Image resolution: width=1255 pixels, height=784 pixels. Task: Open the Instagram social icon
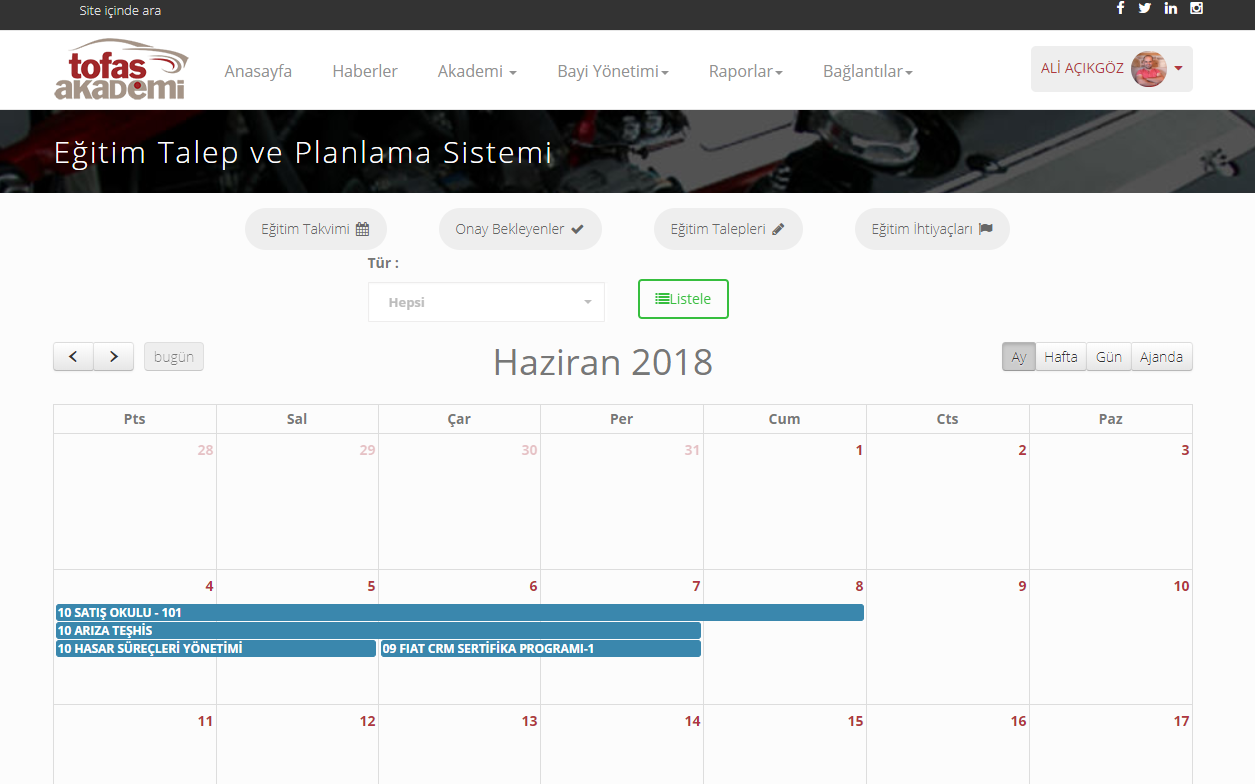1196,8
